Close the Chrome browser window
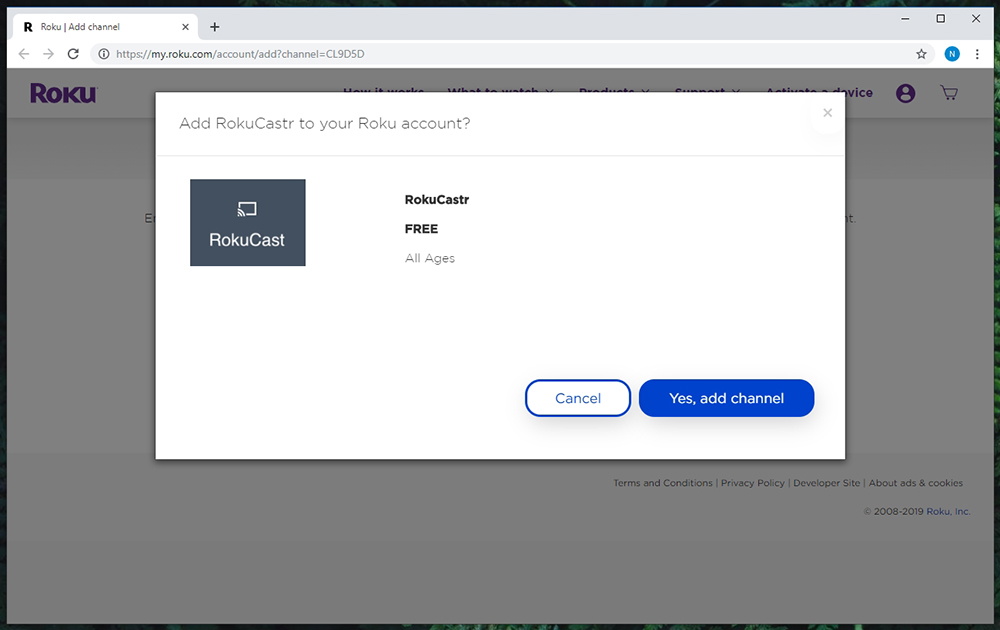 (976, 18)
